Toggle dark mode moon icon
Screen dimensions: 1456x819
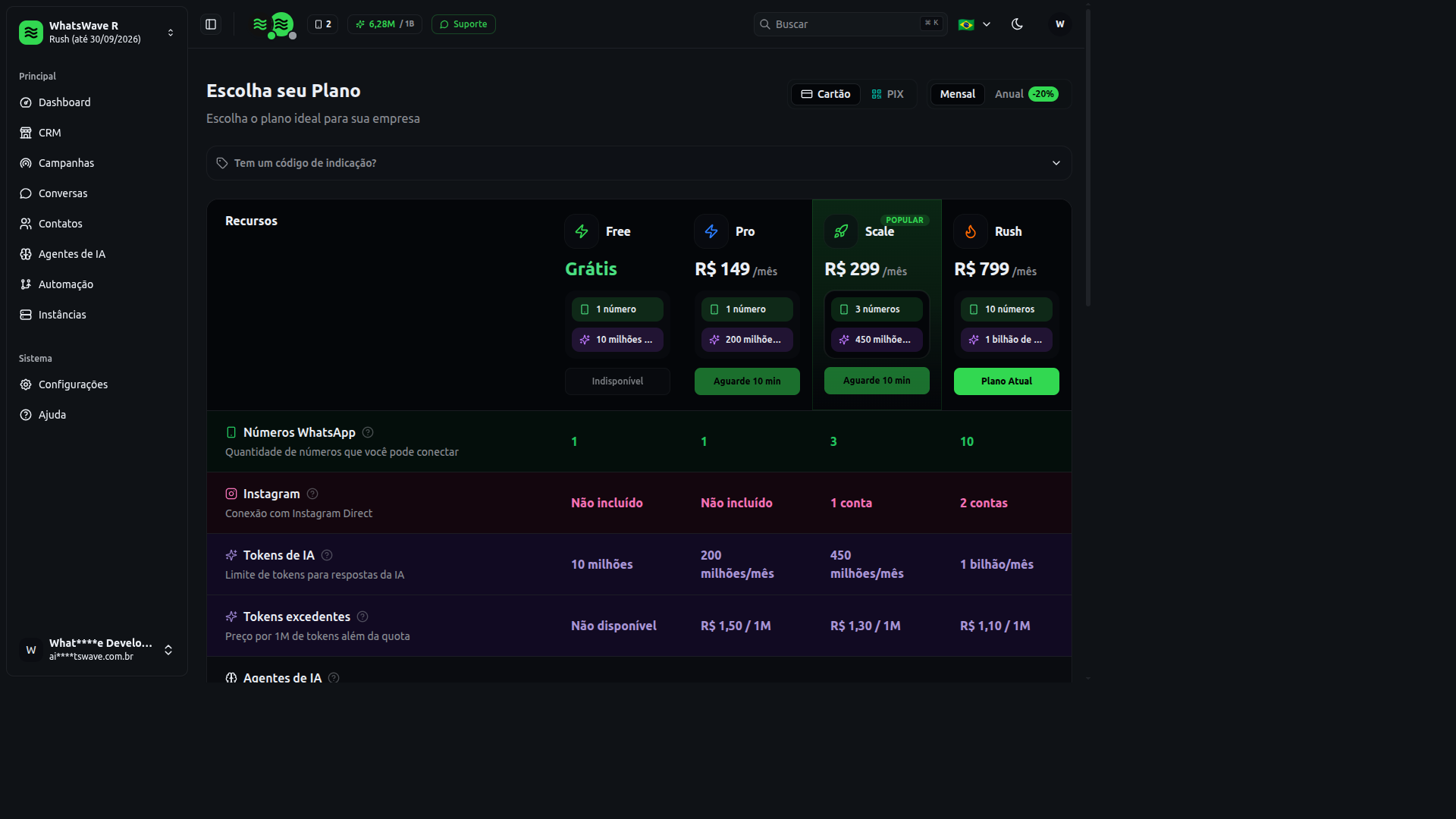point(1017,24)
